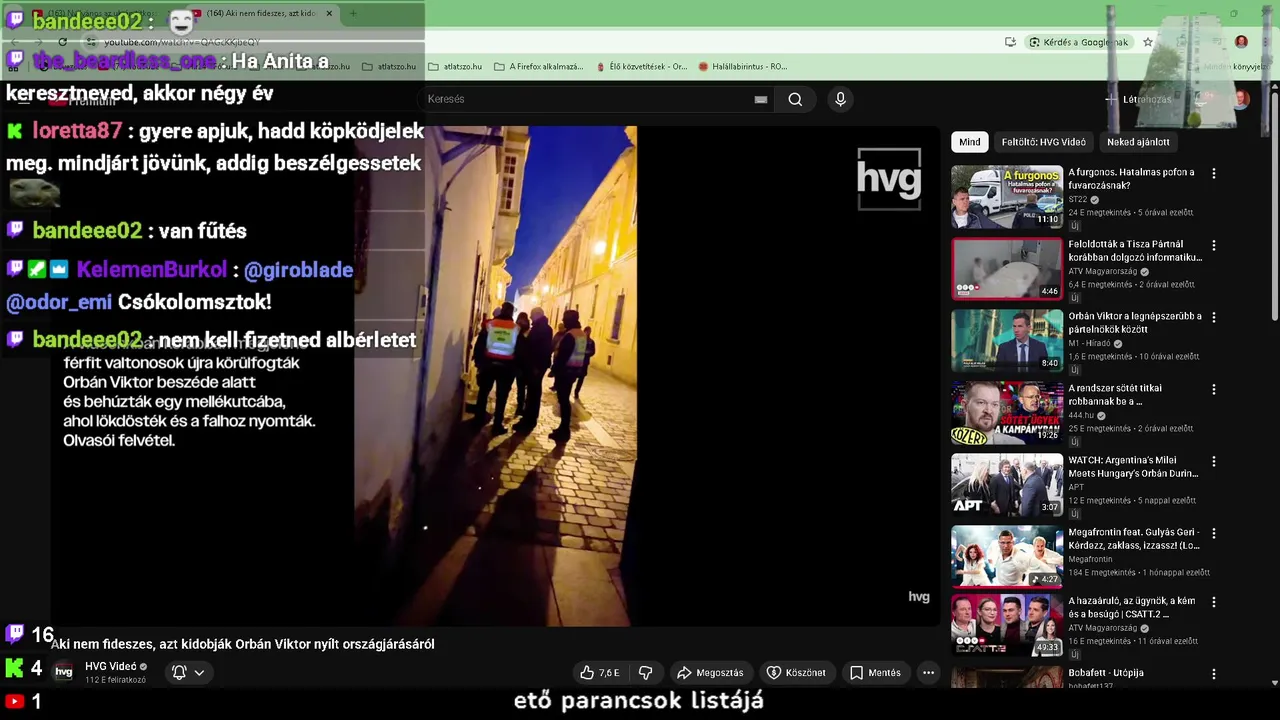Open options menu for WATCH: Argentina's Milei

(1214, 462)
